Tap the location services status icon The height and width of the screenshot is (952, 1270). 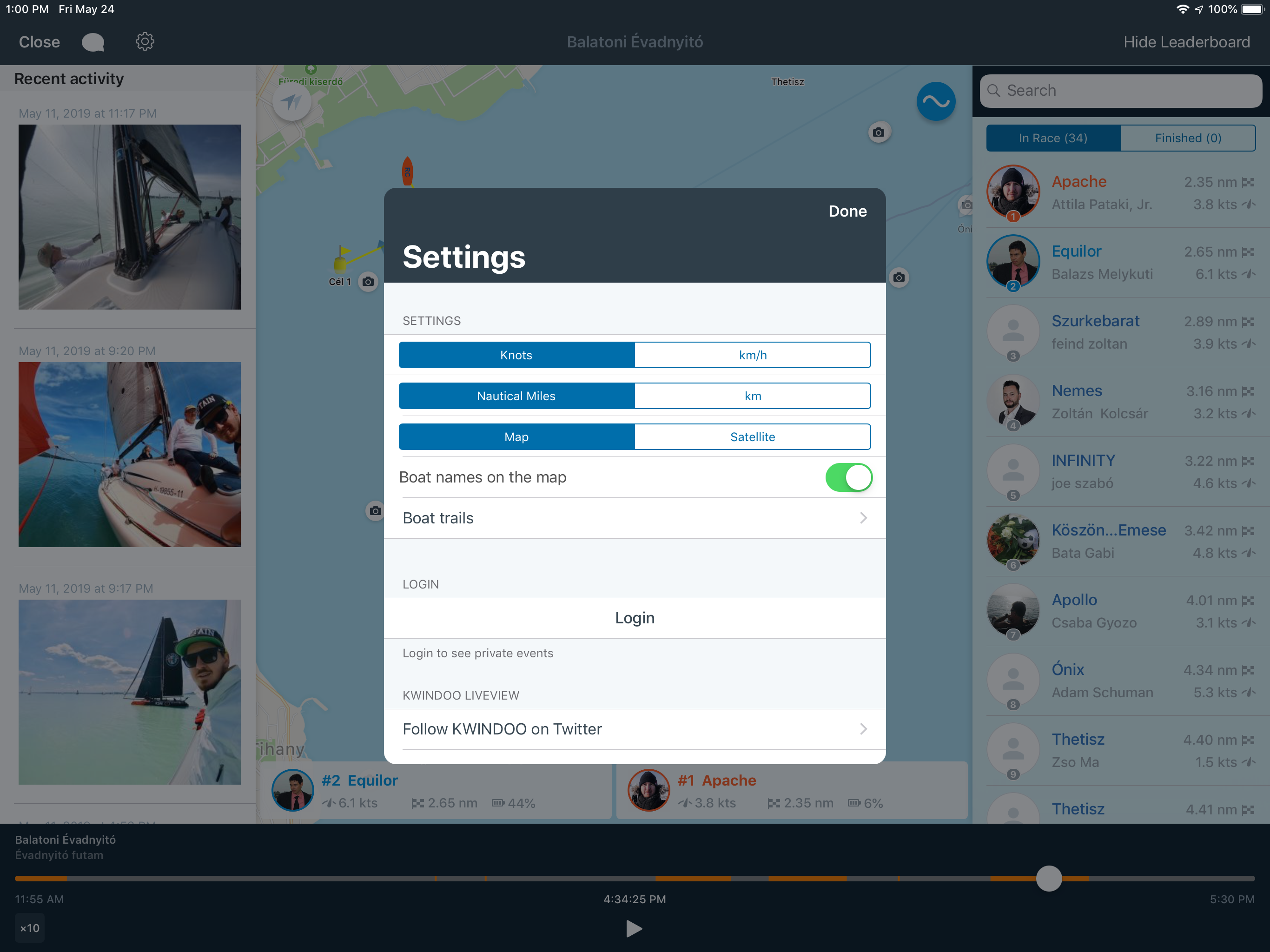[1199, 9]
